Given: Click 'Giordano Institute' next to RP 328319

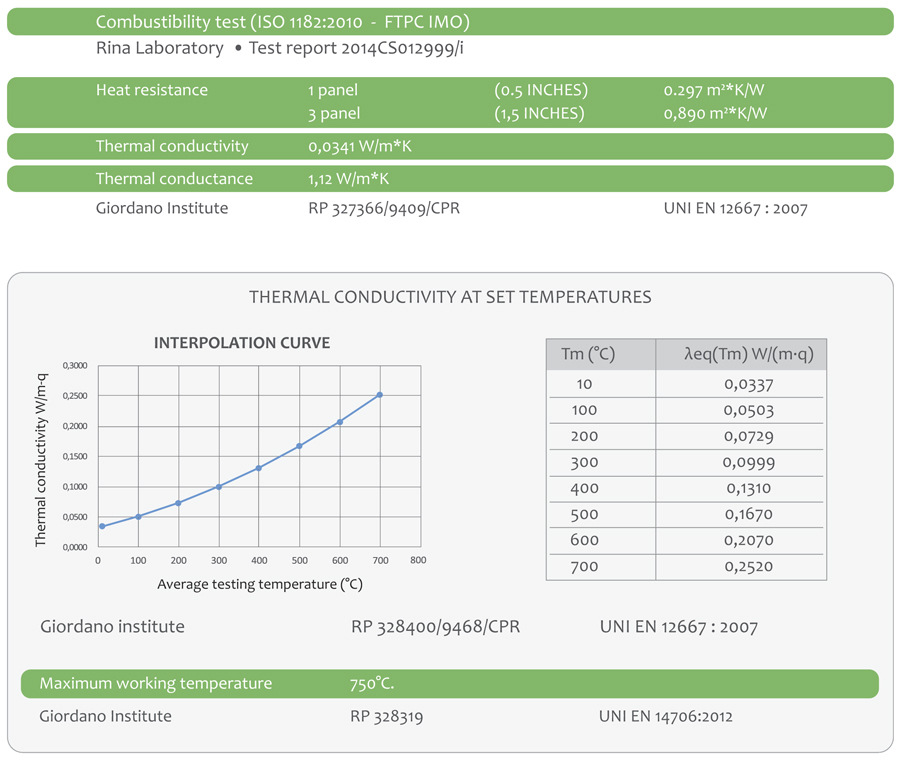Looking at the screenshot, I should [x=105, y=717].
